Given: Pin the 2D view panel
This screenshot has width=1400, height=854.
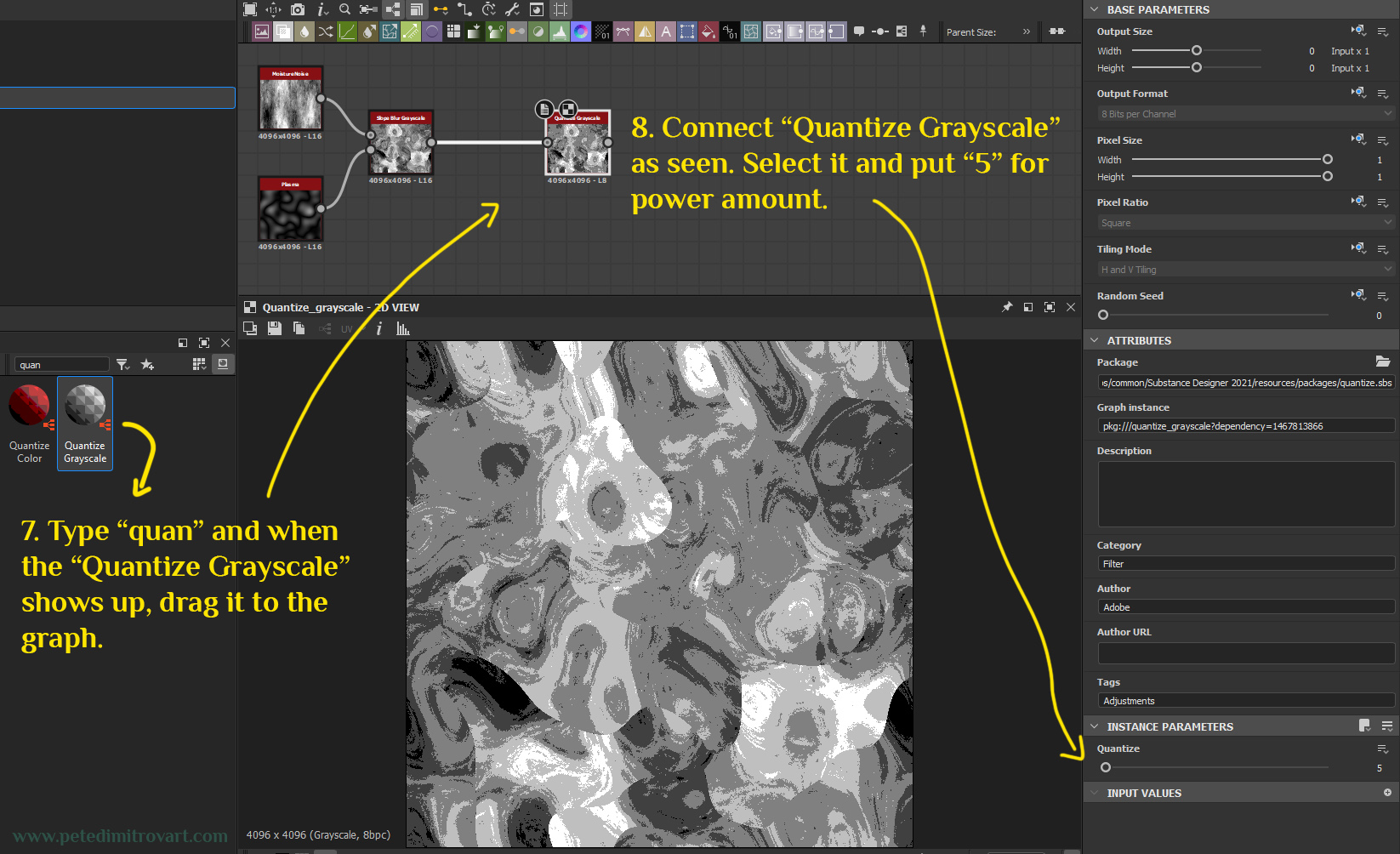Looking at the screenshot, I should pyautogui.click(x=1007, y=307).
